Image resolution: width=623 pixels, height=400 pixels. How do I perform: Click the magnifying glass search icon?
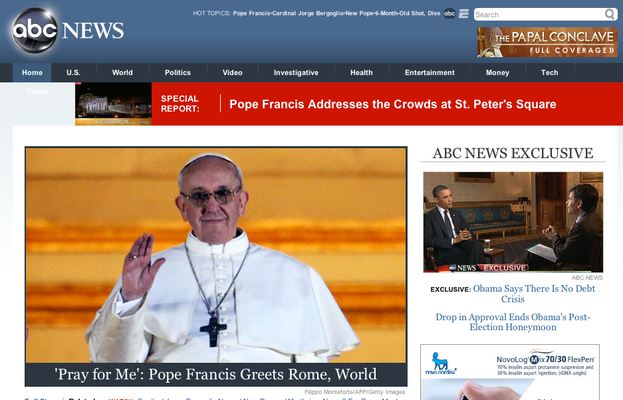[609, 14]
